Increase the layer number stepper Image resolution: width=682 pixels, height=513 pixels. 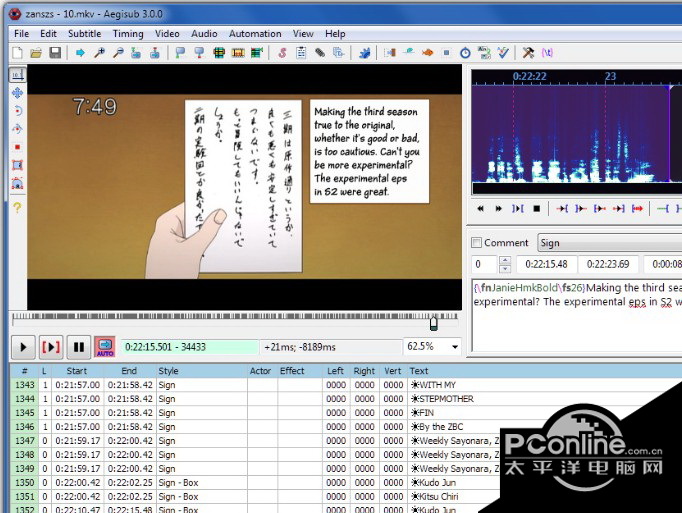pos(505,260)
